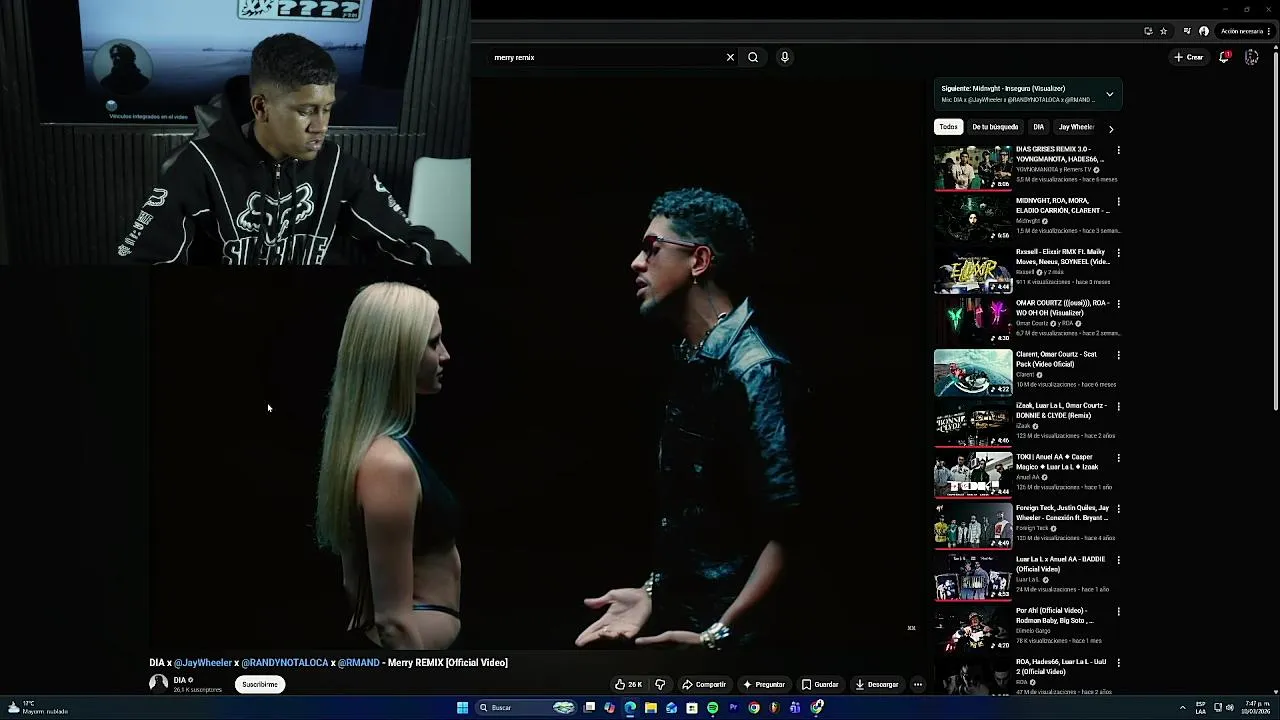Open options menu for Luar La L BADDIE video
The image size is (1280, 720).
coord(1118,560)
